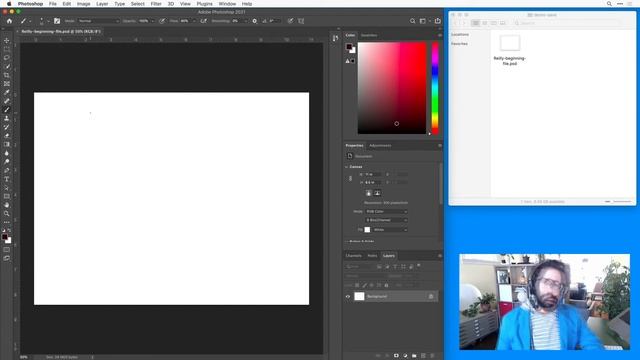Viewport: 640px width, 360px height.
Task: Open the File menu
Action: click(53, 4)
